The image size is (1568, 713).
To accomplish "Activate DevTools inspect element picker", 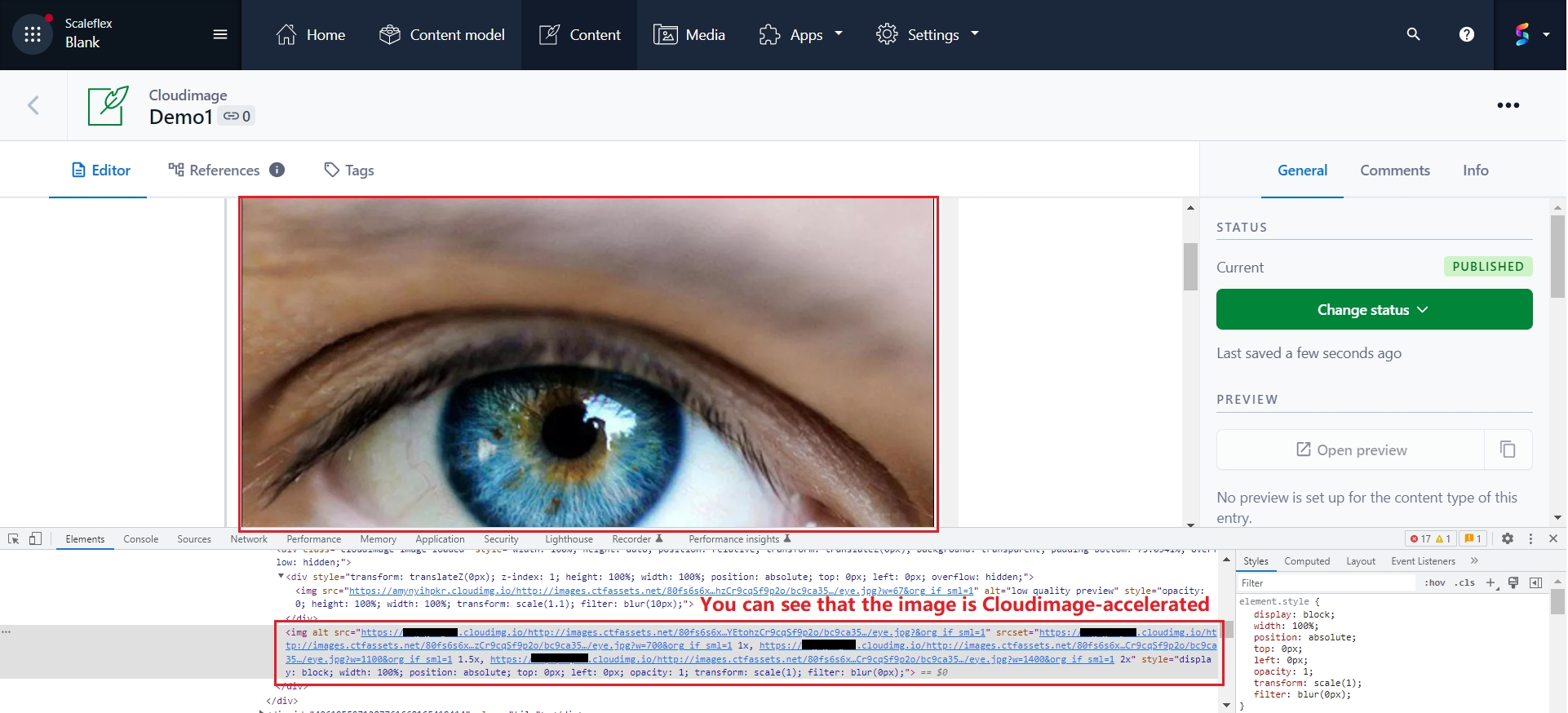I will click(x=14, y=539).
